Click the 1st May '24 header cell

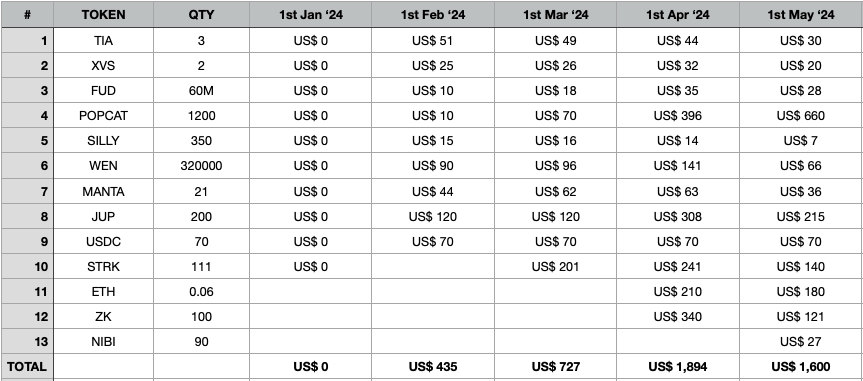[x=801, y=14]
